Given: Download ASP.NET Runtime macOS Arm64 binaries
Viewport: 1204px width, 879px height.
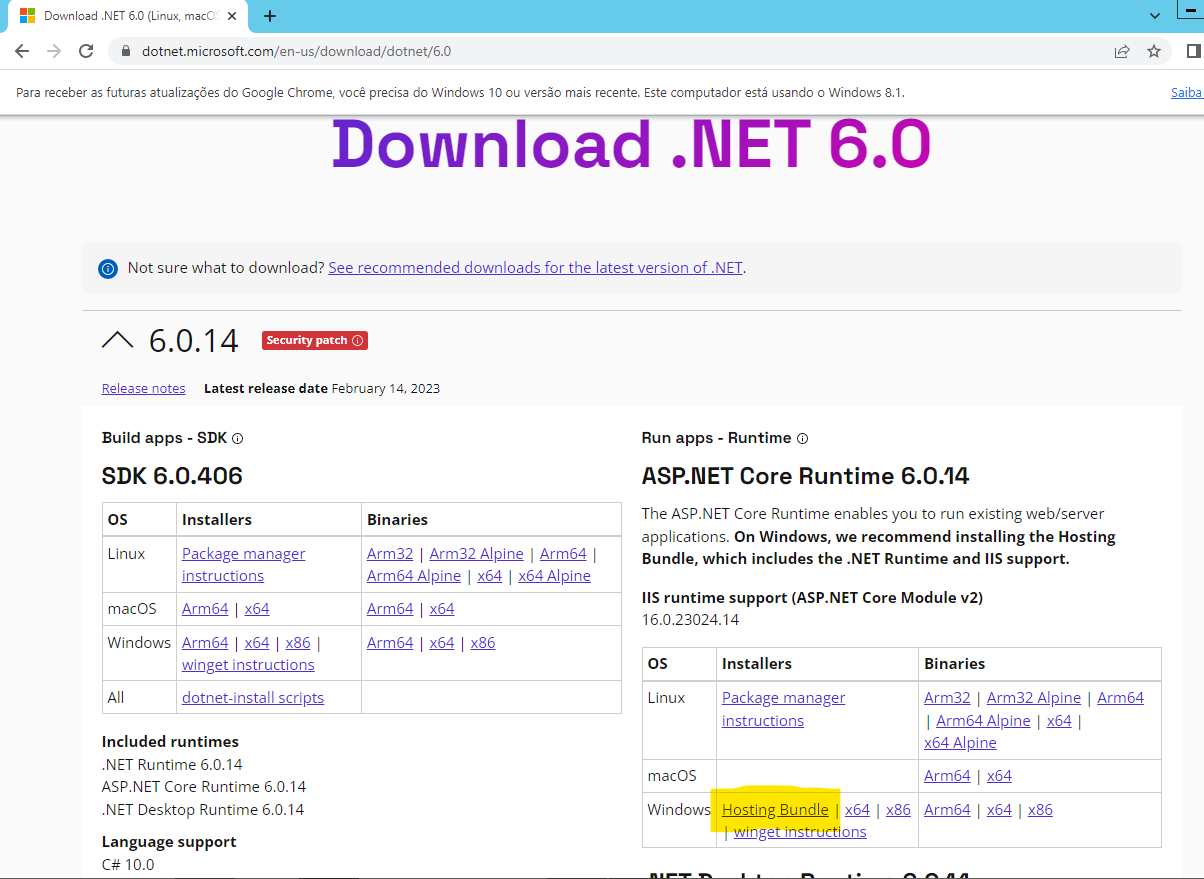Looking at the screenshot, I should 947,776.
